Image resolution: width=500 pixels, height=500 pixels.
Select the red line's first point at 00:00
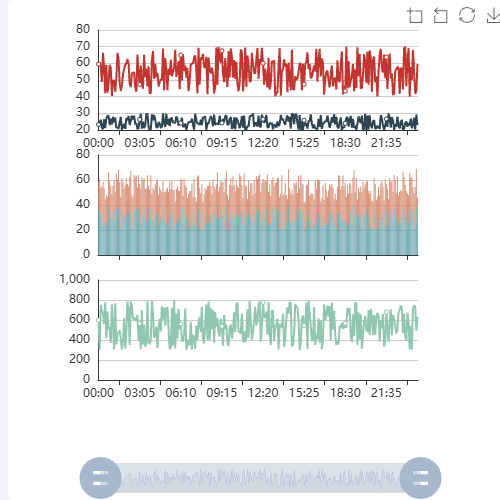point(98,64)
